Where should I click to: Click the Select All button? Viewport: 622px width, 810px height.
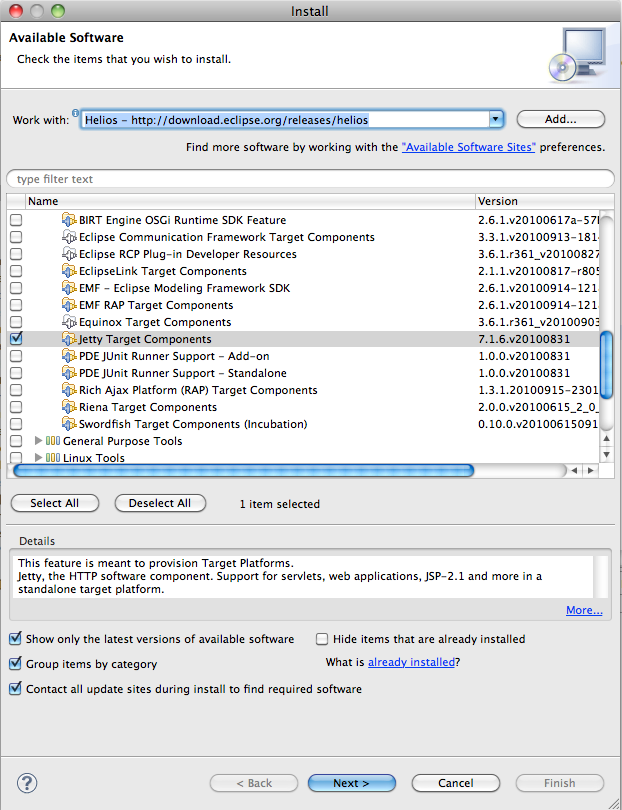[54, 503]
